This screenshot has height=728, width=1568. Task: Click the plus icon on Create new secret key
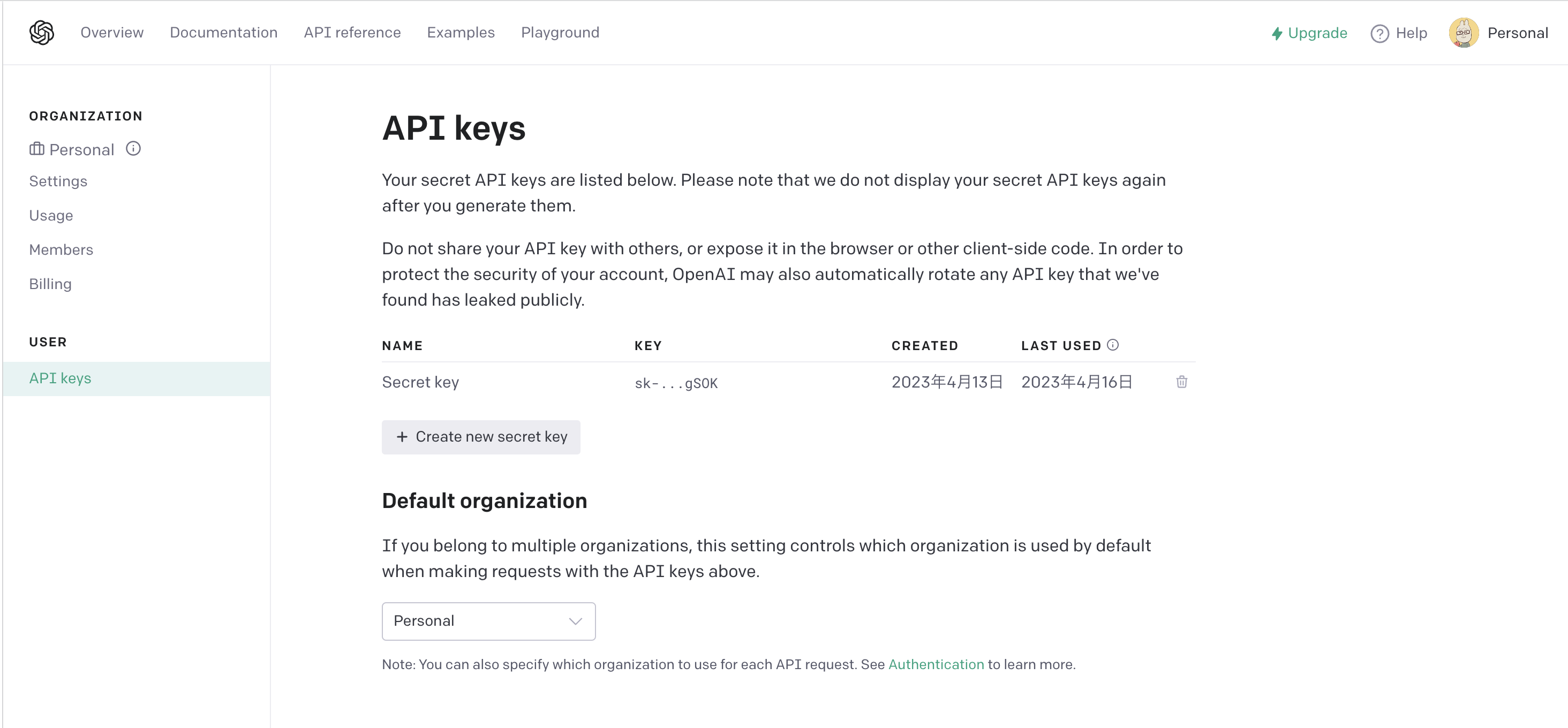402,437
